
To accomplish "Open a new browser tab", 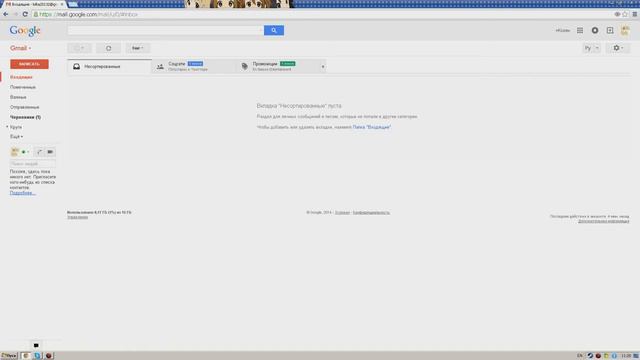I will tap(73, 4).
